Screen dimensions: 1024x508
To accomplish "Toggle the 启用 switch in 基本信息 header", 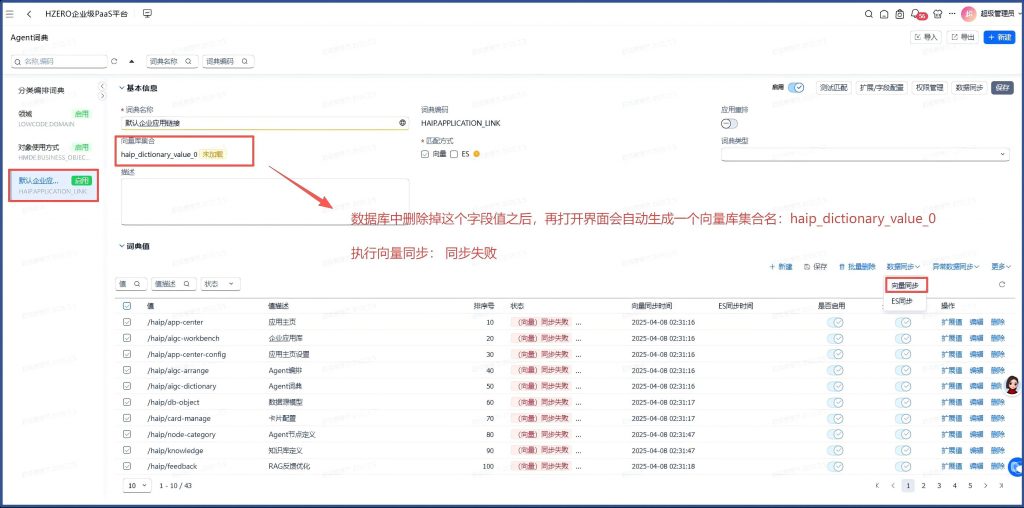I will (x=796, y=88).
